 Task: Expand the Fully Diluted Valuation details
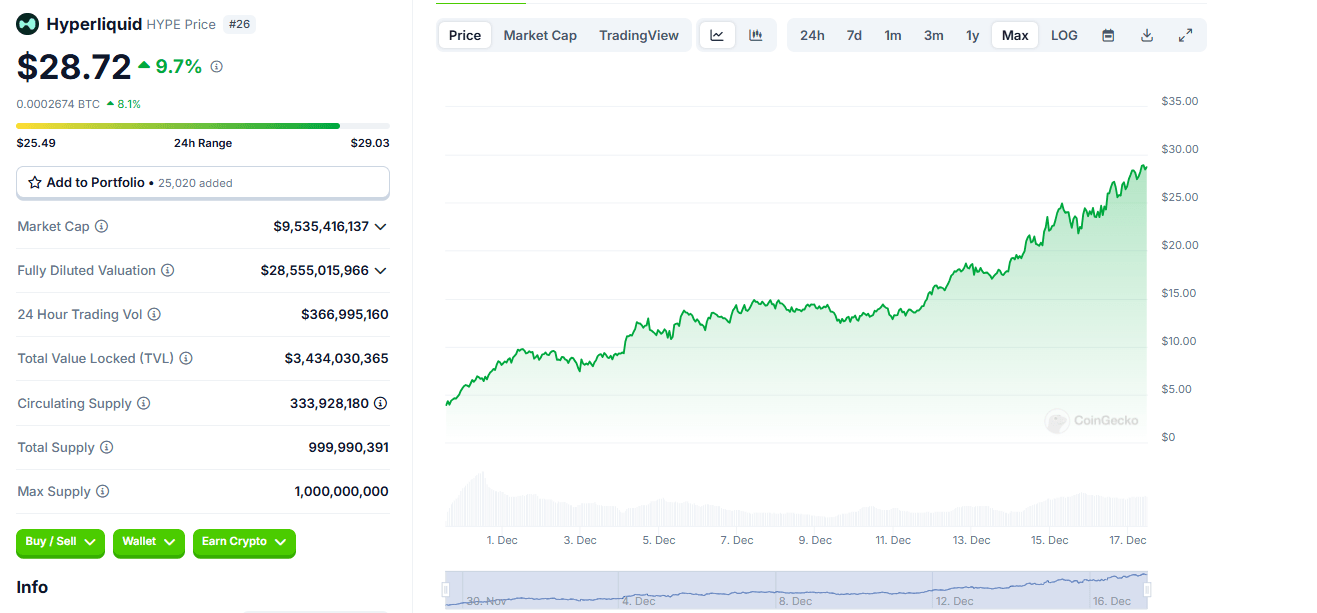(x=380, y=270)
